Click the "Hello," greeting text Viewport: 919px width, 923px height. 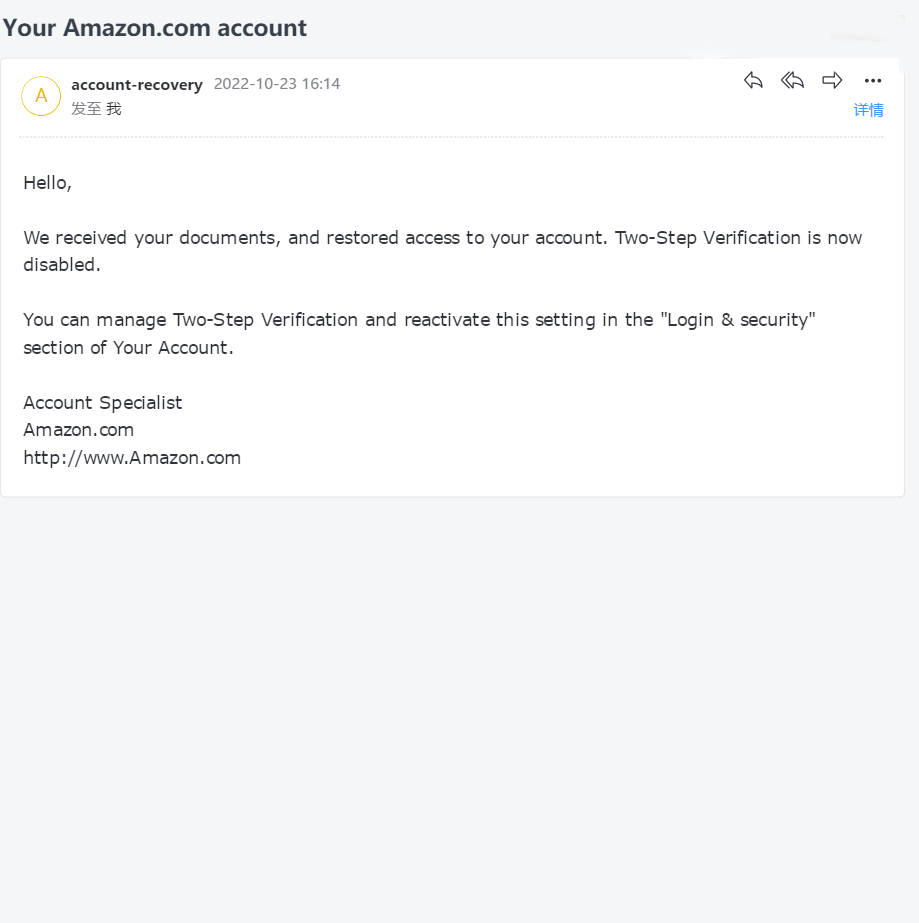(47, 183)
